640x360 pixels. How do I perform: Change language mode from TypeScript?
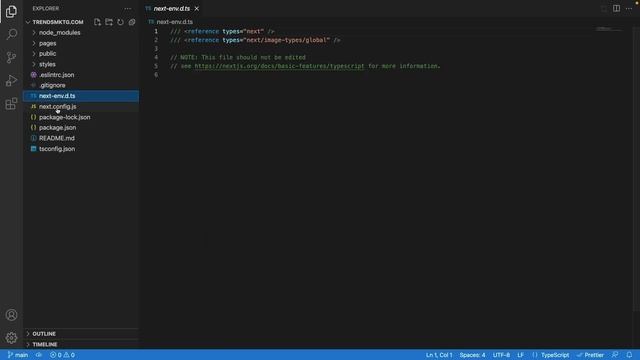pos(555,355)
